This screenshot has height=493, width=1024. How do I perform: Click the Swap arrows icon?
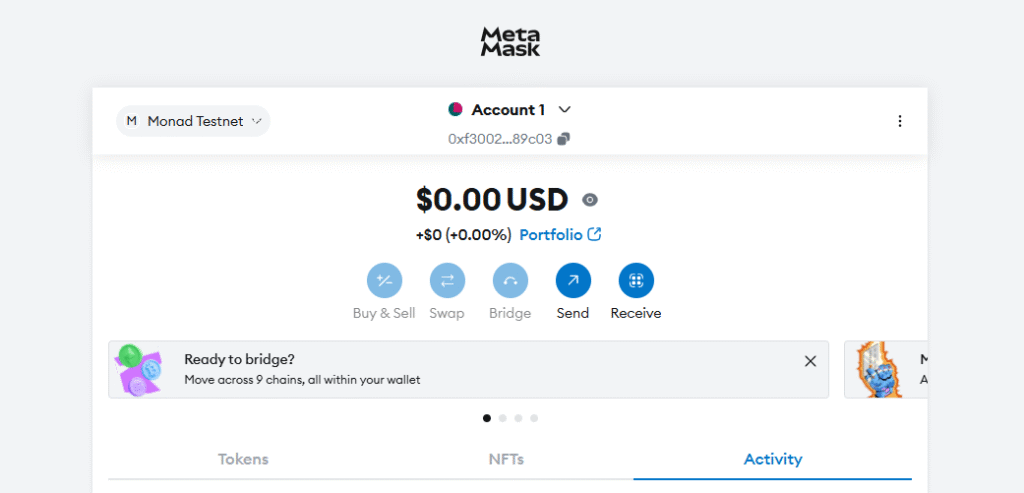(447, 281)
